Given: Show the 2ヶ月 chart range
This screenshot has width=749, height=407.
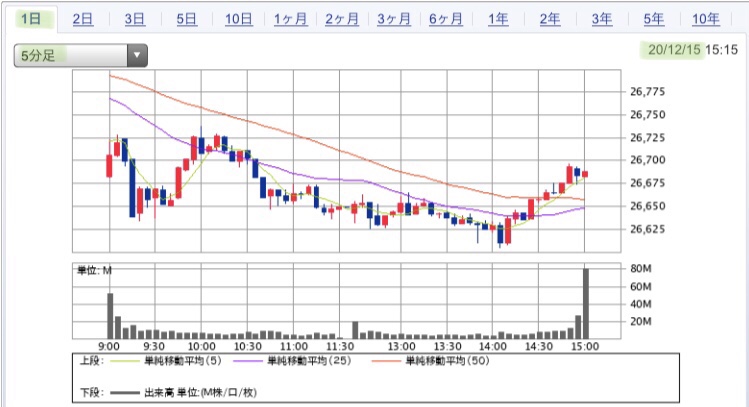Looking at the screenshot, I should coord(342,19).
